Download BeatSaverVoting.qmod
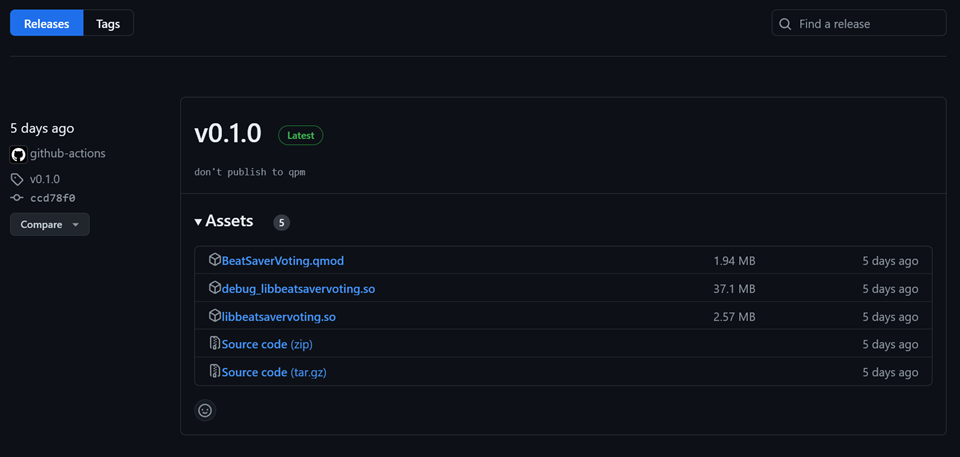The image size is (960, 457). pos(282,261)
